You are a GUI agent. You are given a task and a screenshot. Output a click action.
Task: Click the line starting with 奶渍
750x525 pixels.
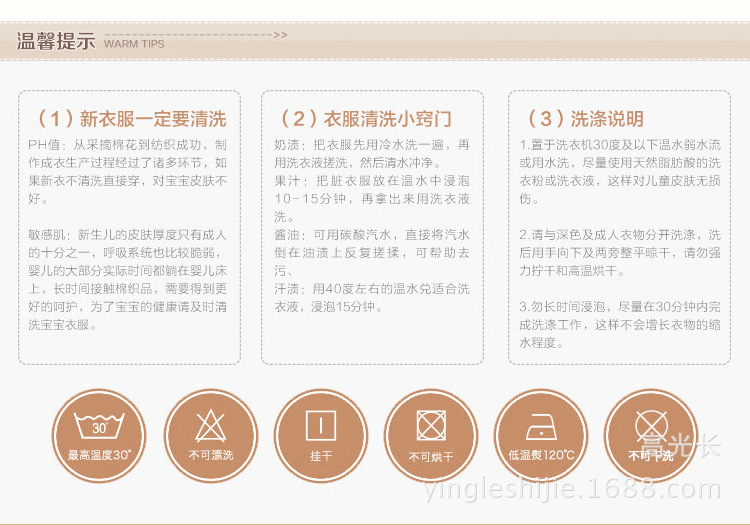coord(372,145)
